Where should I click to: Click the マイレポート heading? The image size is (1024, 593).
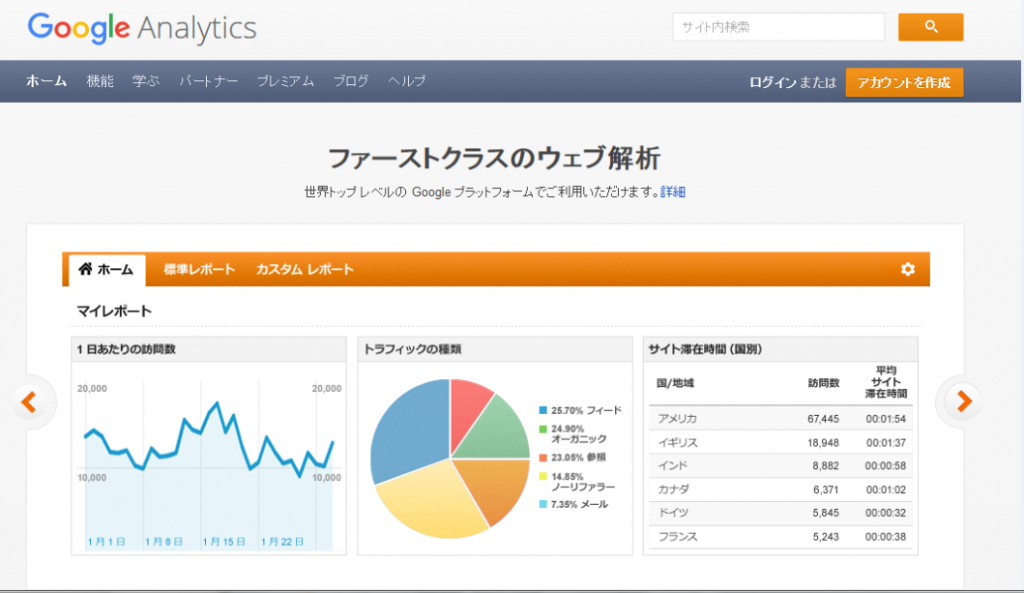(x=114, y=311)
